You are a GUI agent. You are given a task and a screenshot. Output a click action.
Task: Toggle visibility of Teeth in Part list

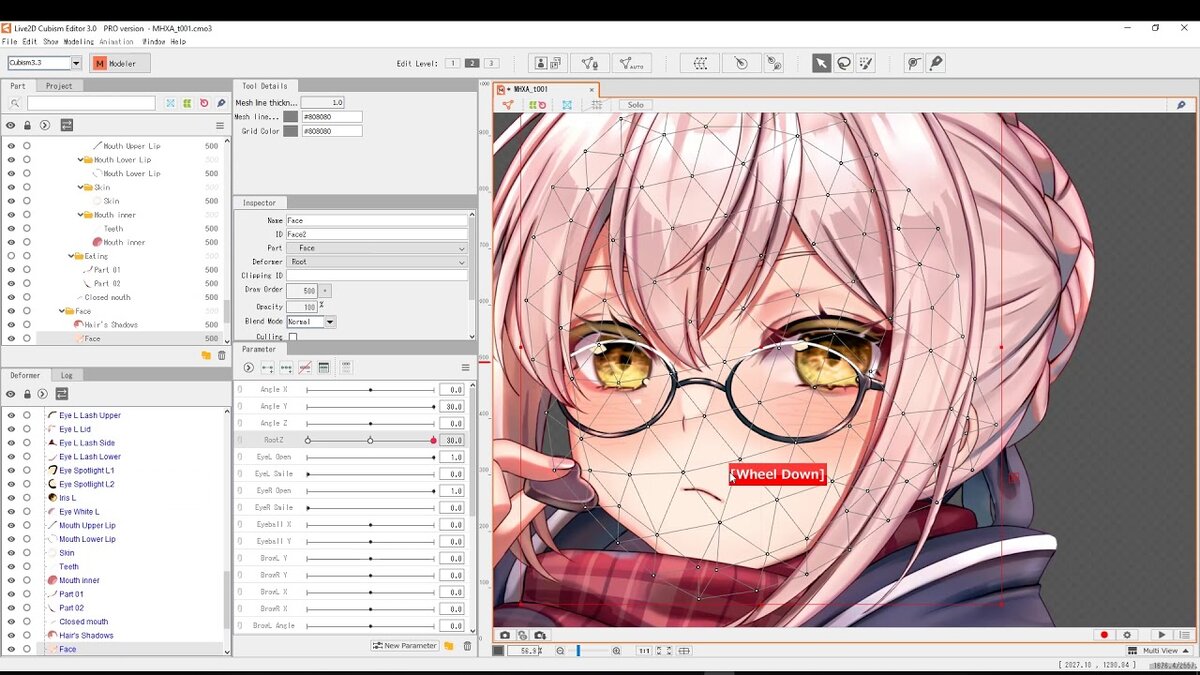pyautogui.click(x=11, y=229)
